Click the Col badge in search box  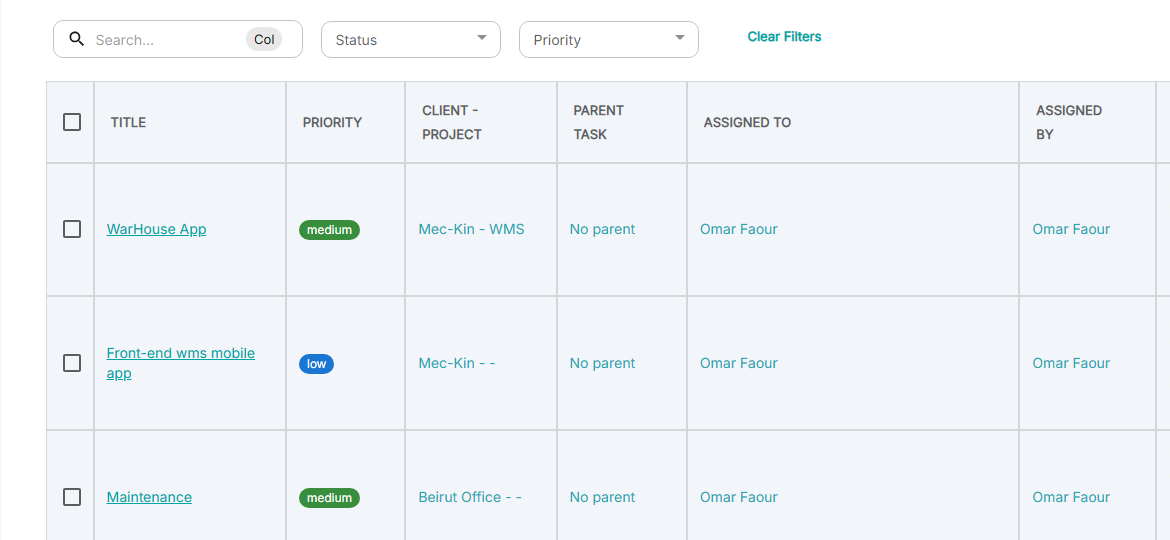click(x=264, y=40)
